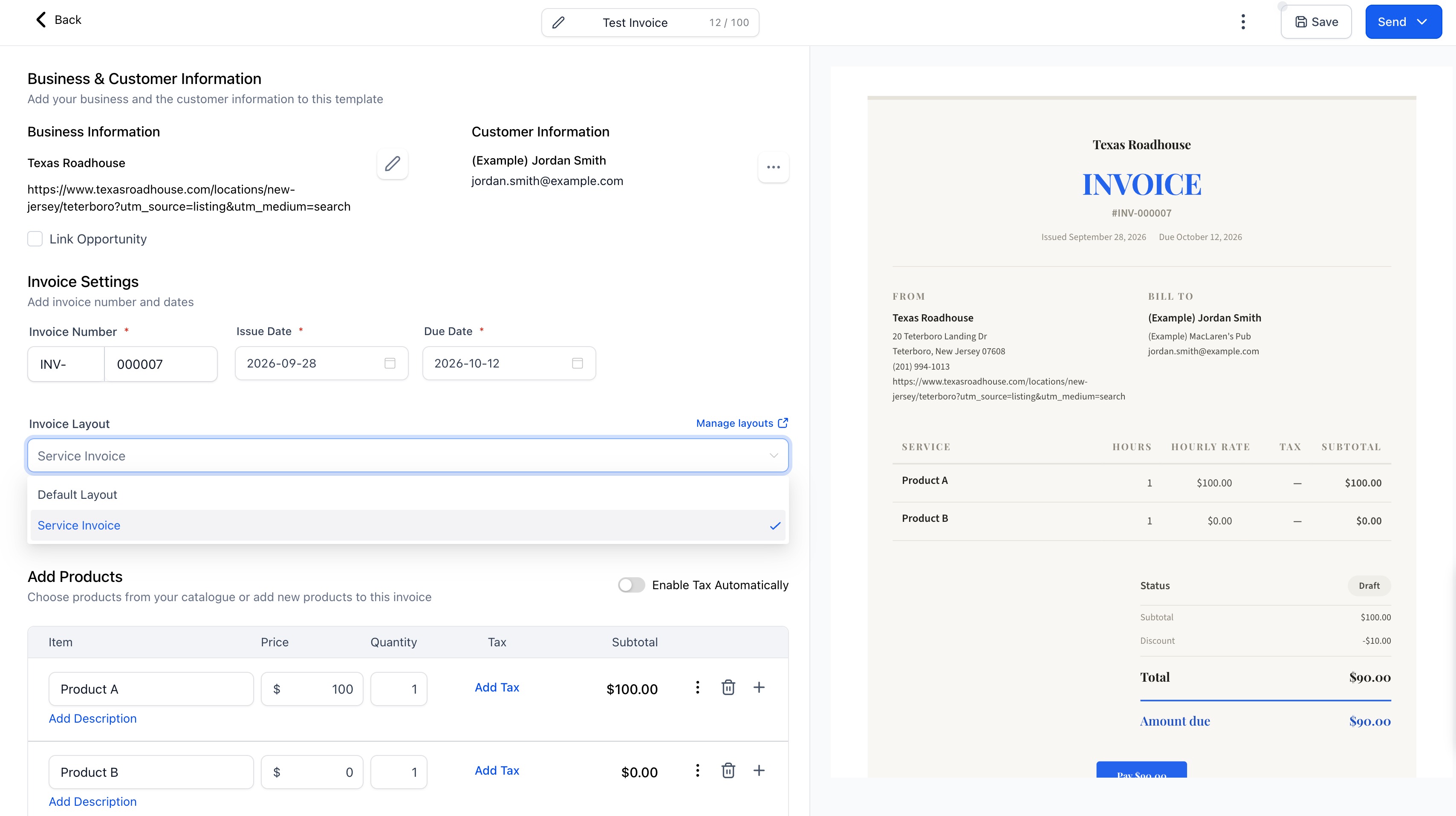Click the Issue Date 2026-09-28 field
Image resolution: width=1456 pixels, height=816 pixels.
(x=322, y=363)
